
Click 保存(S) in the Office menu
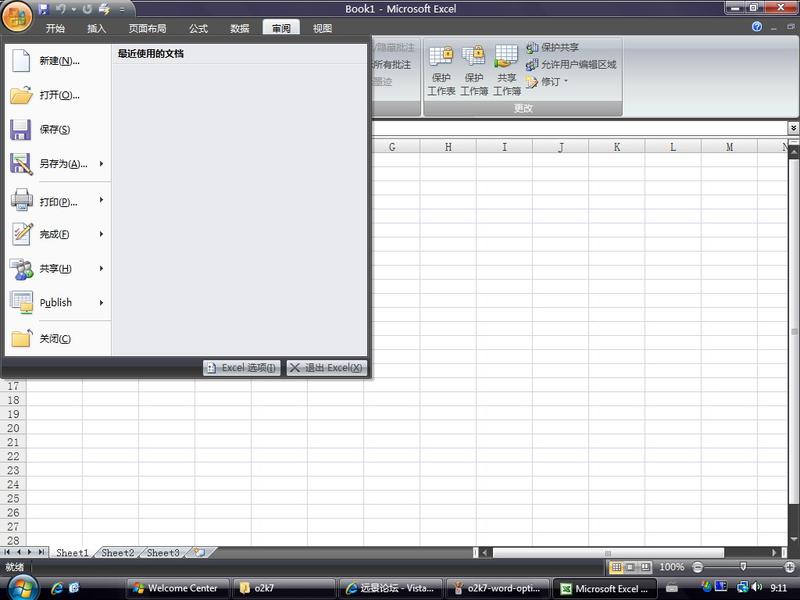pos(58,130)
